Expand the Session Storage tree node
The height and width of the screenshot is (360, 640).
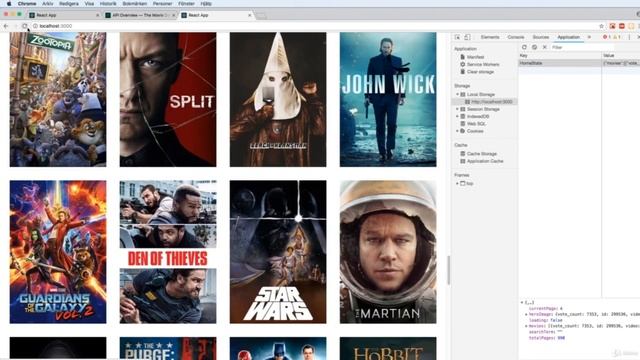457,109
